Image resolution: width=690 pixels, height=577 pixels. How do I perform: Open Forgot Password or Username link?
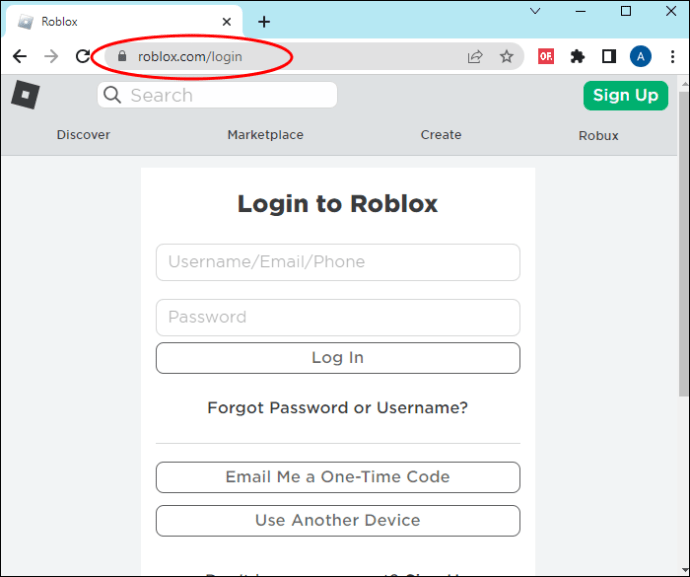tap(338, 408)
